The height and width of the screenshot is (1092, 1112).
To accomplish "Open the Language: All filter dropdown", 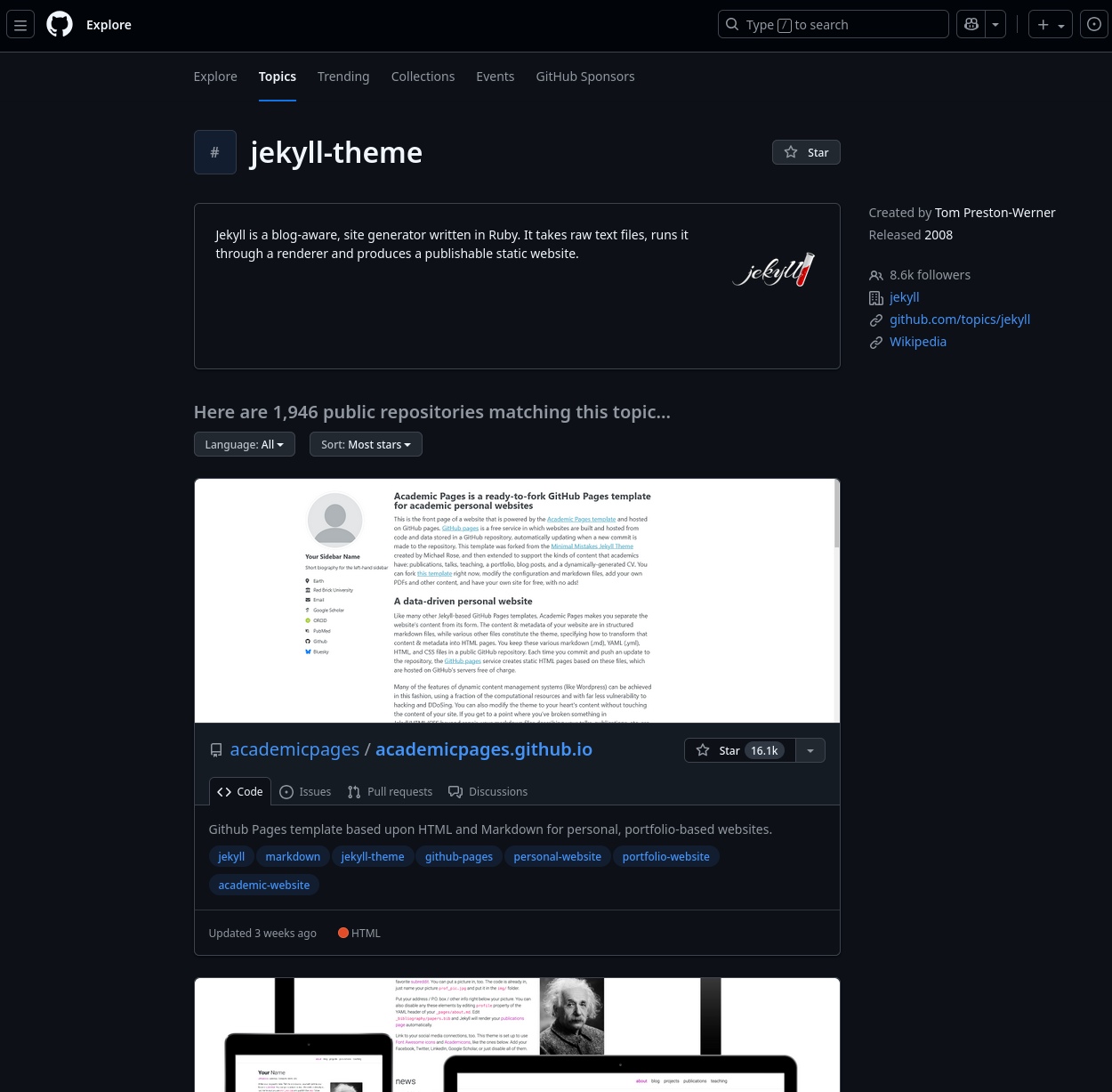I will point(244,444).
